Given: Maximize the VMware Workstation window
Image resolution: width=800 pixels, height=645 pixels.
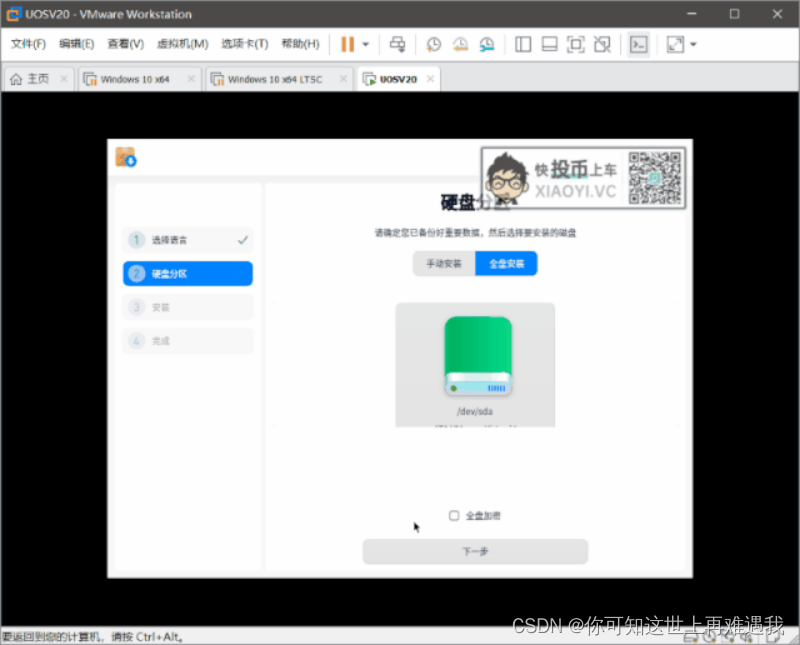Looking at the screenshot, I should pyautogui.click(x=734, y=14).
